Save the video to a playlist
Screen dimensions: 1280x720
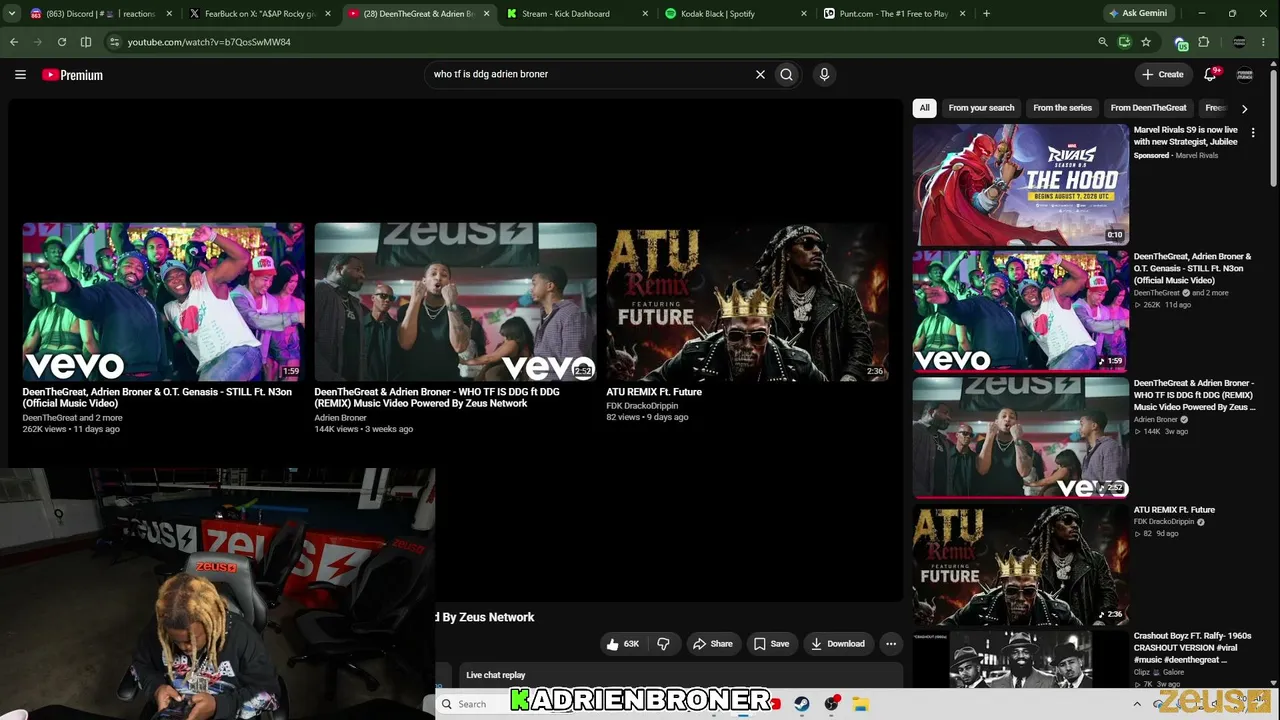771,644
